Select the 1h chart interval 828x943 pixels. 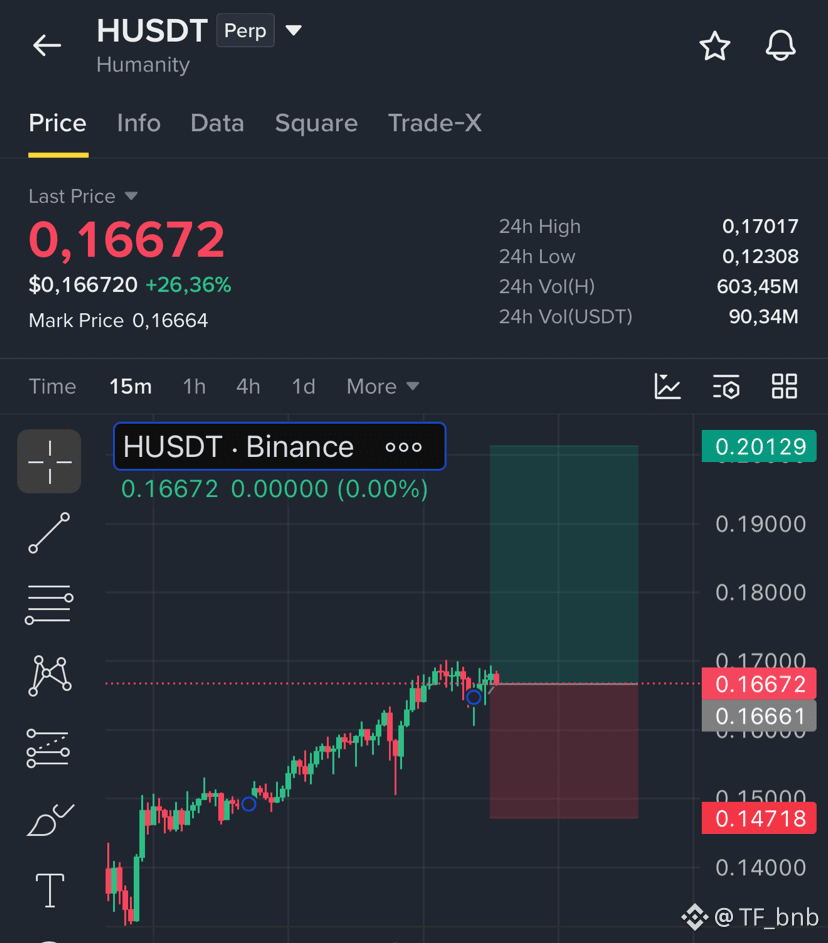click(194, 386)
